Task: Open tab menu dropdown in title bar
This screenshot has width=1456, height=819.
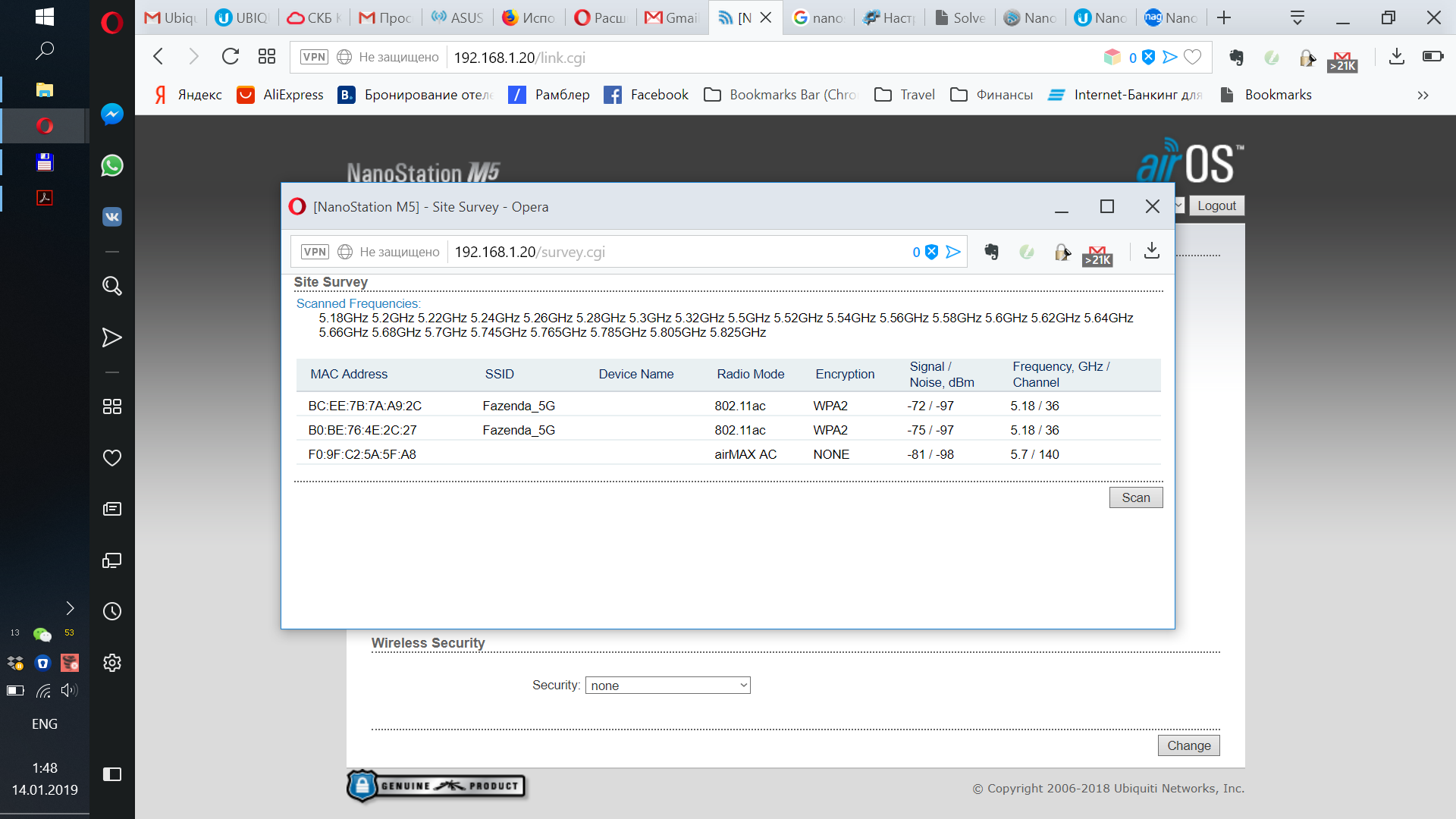Action: click(x=1298, y=17)
